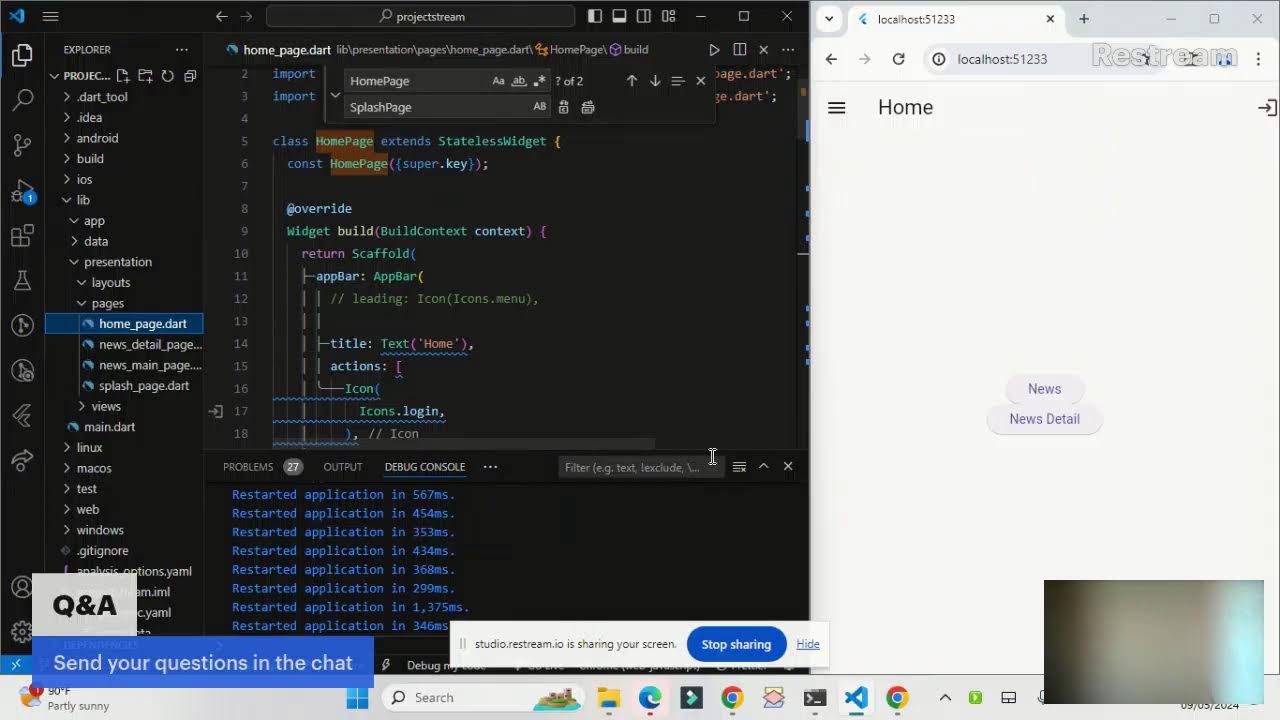Click Stop sharing in the Restream bar
The image size is (1280, 720).
click(x=736, y=644)
